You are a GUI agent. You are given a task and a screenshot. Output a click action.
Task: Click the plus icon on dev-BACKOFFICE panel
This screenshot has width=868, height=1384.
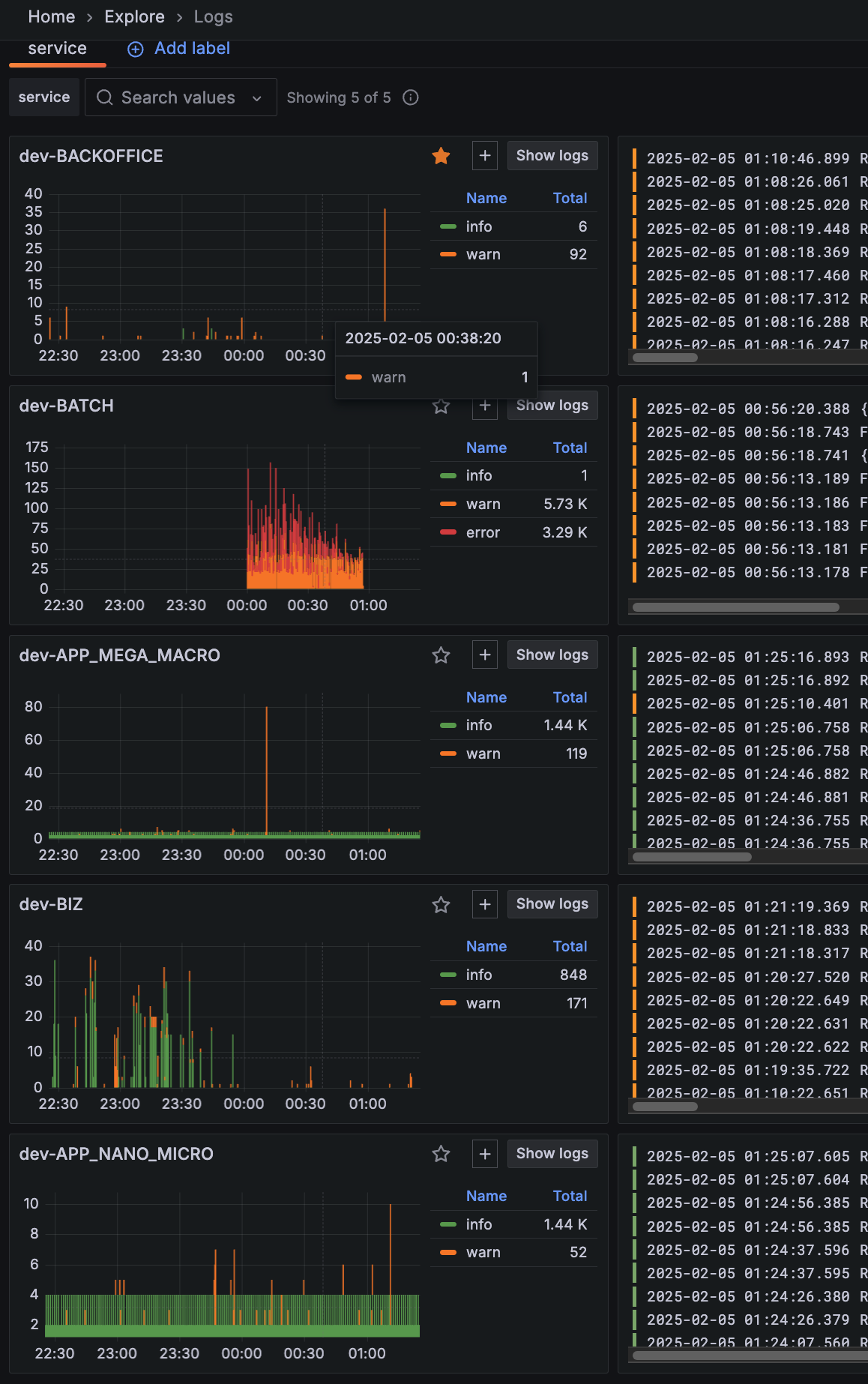coord(485,156)
